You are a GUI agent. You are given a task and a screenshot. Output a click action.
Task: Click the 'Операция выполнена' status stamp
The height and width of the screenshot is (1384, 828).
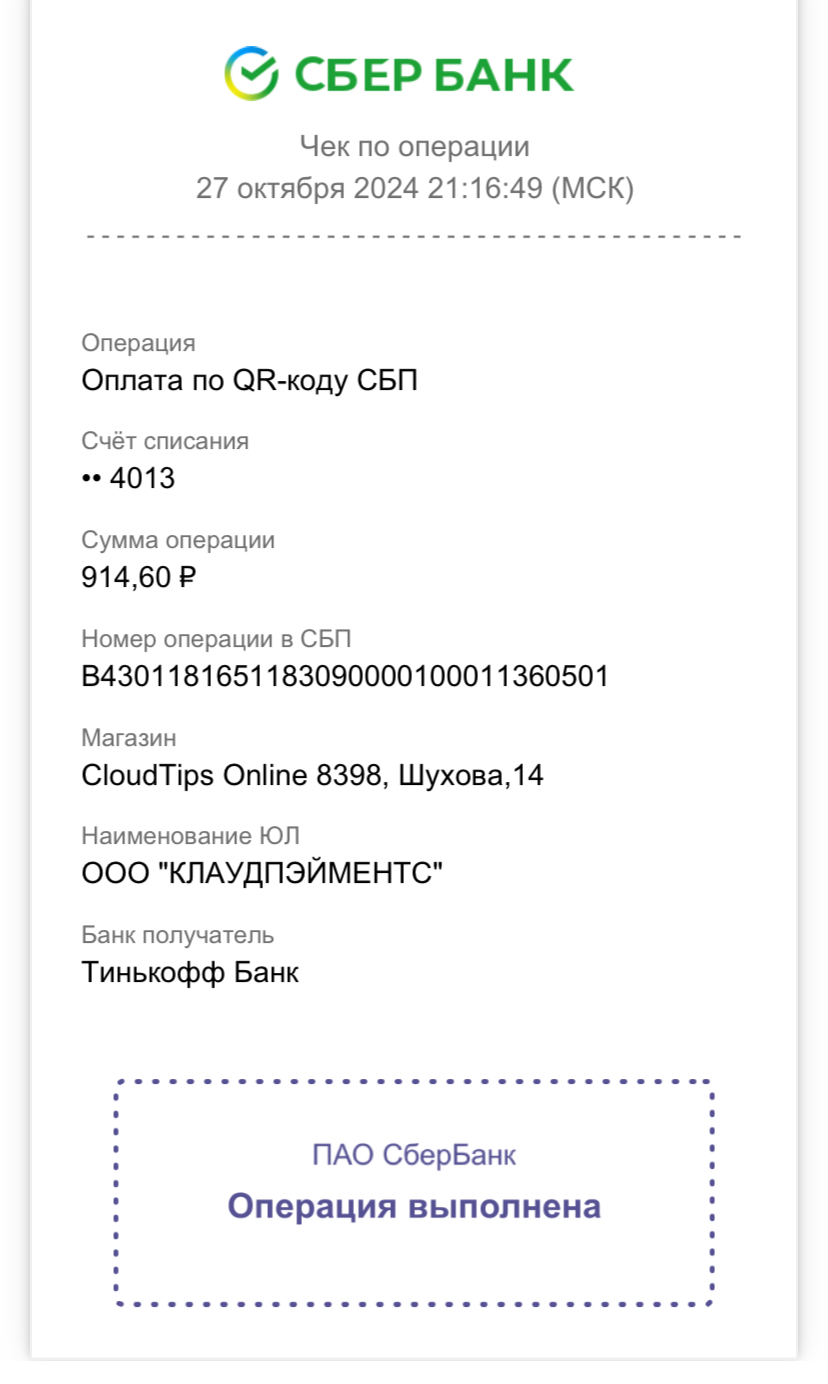click(x=414, y=1206)
